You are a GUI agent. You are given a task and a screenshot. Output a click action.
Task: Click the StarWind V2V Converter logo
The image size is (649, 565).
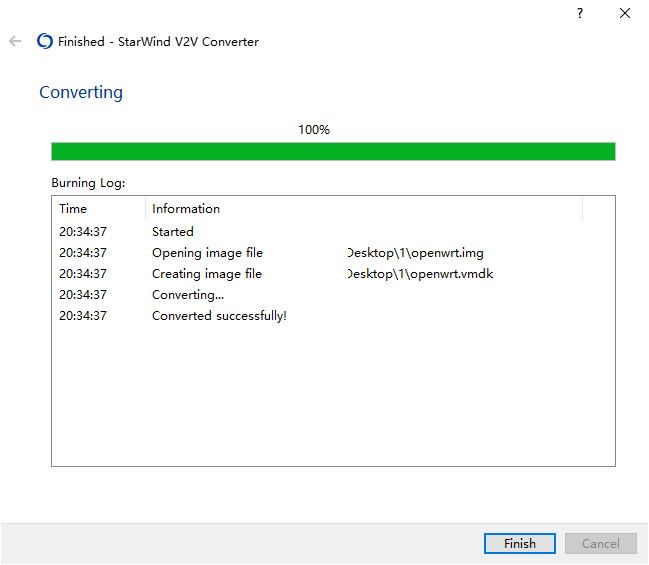point(45,41)
